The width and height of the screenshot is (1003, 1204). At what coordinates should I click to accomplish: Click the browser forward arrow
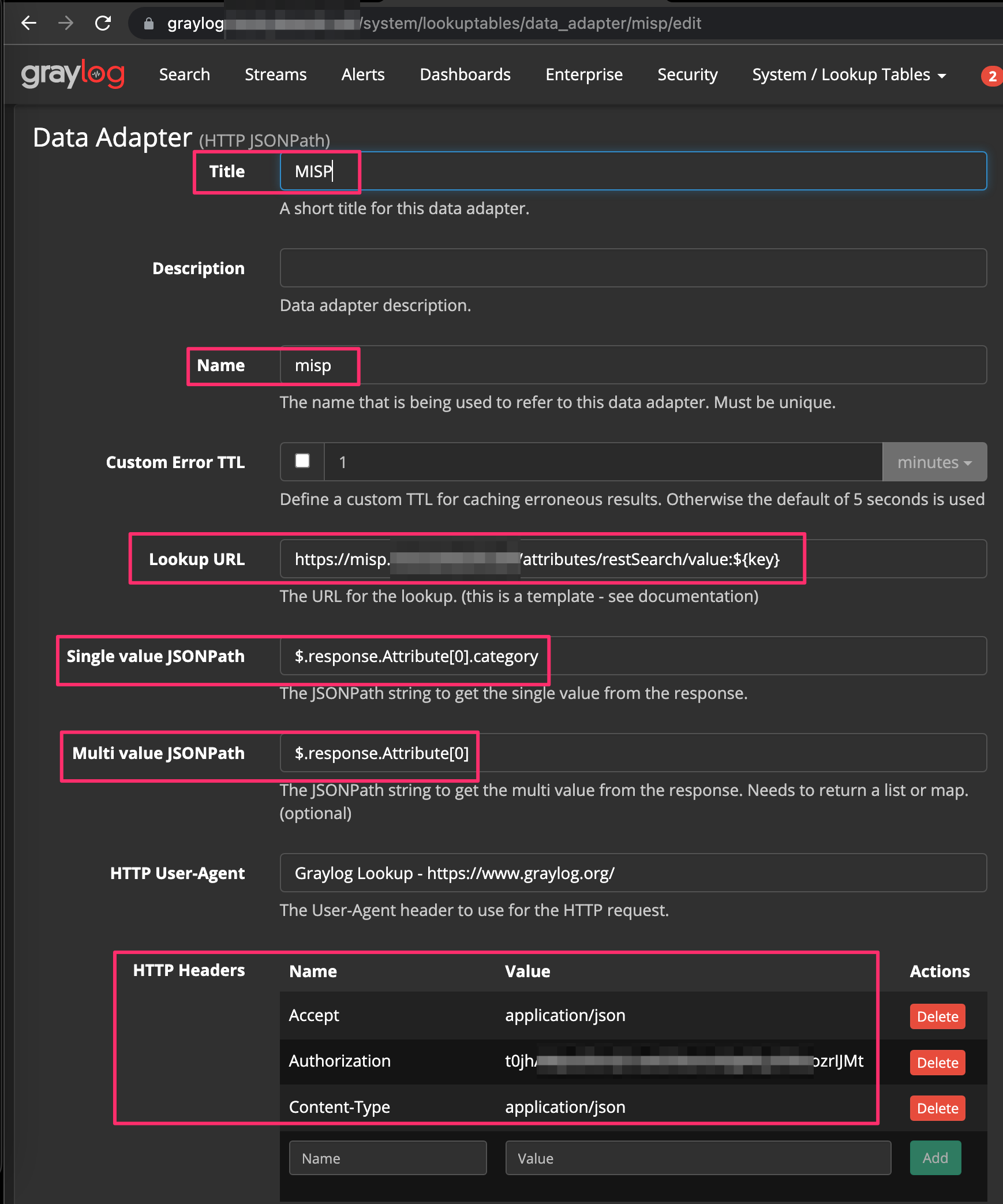tap(66, 23)
